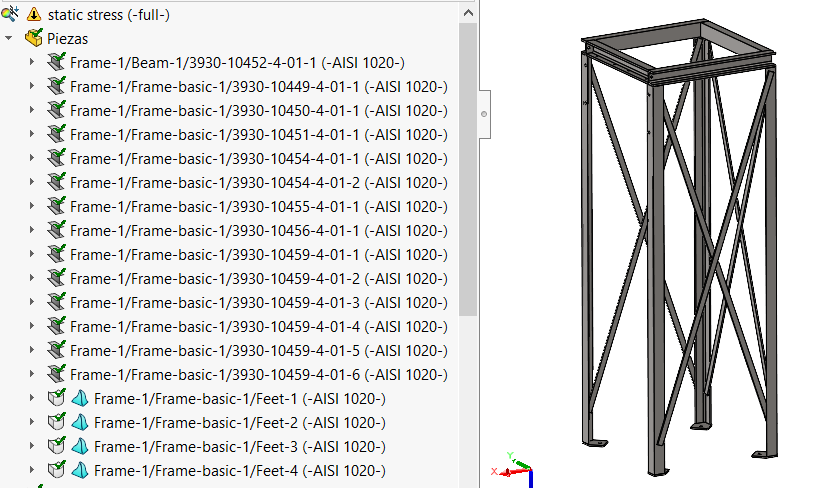Select Frame-basic-1/3930-10459-4-01-5 row text
The width and height of the screenshot is (815, 488).
(259, 351)
